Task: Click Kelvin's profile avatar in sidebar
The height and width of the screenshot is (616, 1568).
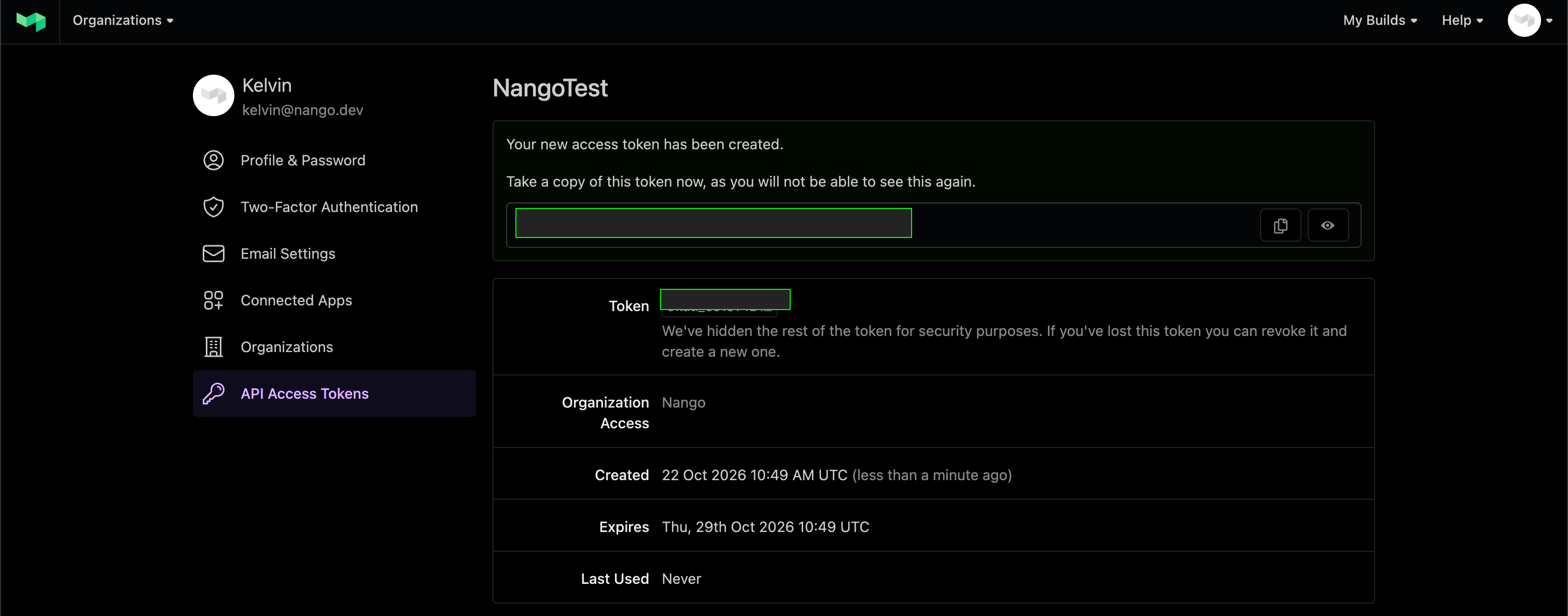Action: 213,95
